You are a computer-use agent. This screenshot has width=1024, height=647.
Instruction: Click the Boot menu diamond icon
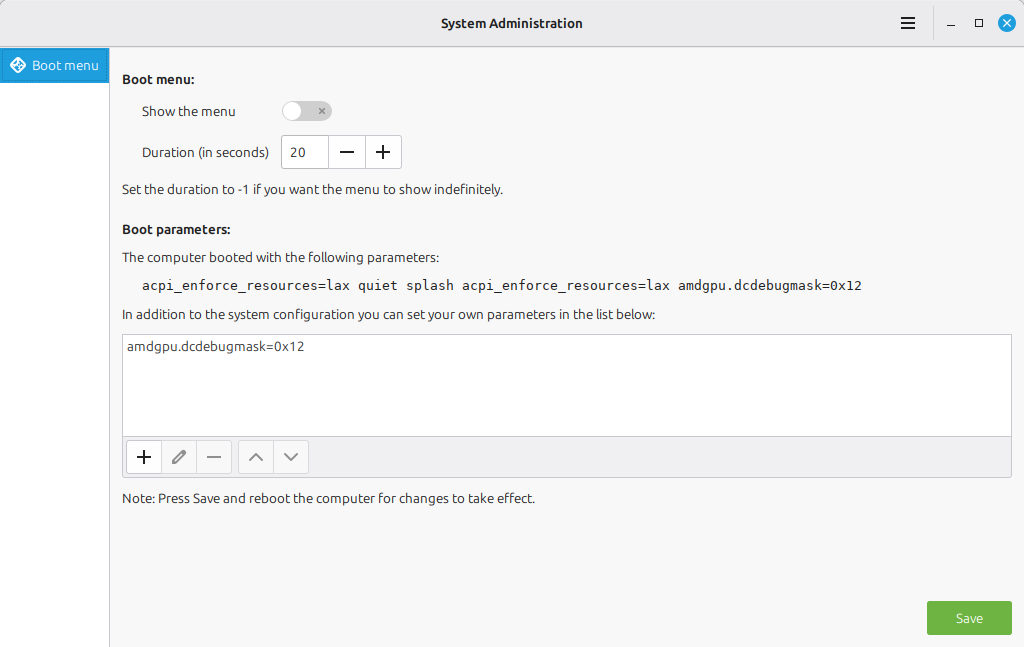pos(17,65)
